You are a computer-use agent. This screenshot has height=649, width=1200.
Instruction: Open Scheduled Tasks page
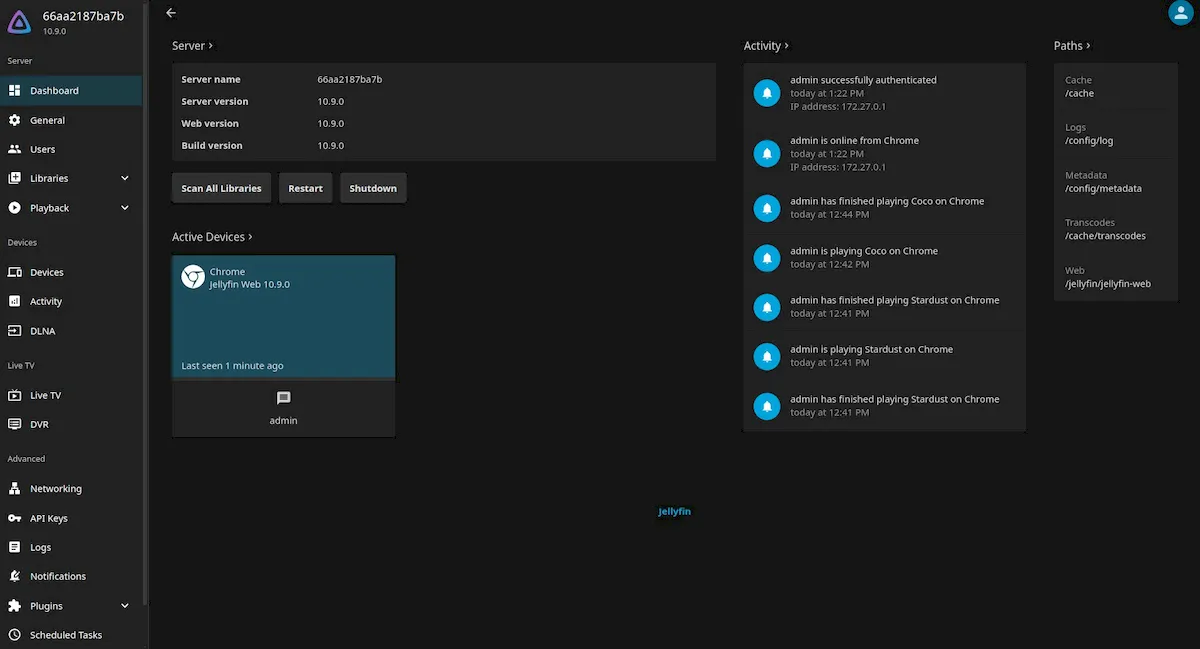tap(71, 635)
